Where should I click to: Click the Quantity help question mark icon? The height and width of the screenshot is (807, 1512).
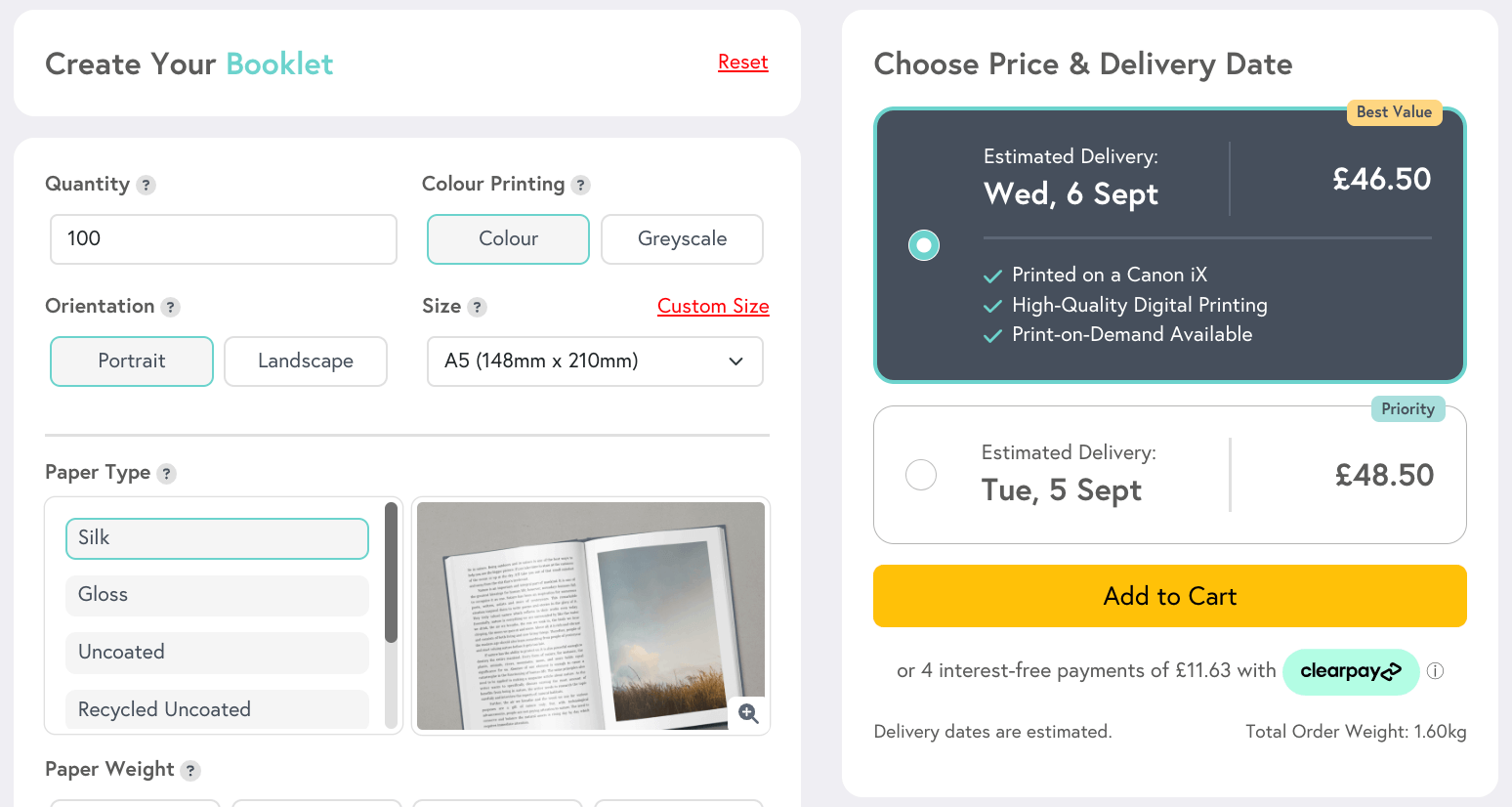[147, 185]
